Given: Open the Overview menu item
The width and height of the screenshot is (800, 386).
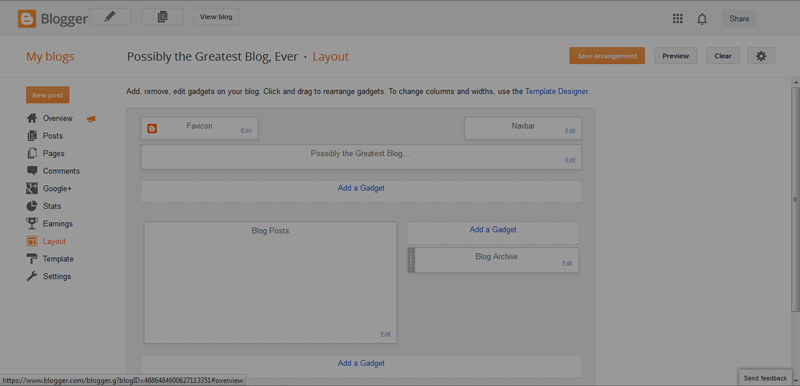Looking at the screenshot, I should click(58, 118).
